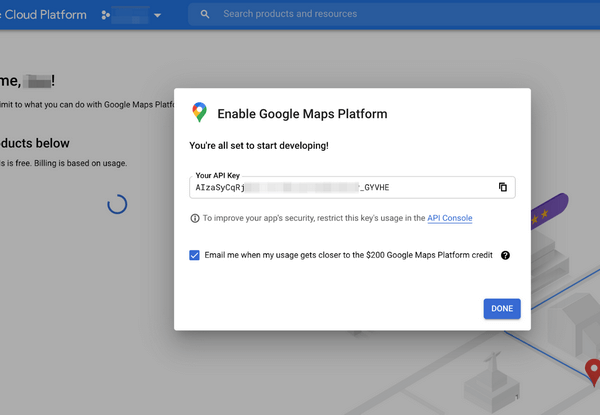Click the red map pin on the background illustration
Viewport: 600px width, 415px height.
[593, 371]
